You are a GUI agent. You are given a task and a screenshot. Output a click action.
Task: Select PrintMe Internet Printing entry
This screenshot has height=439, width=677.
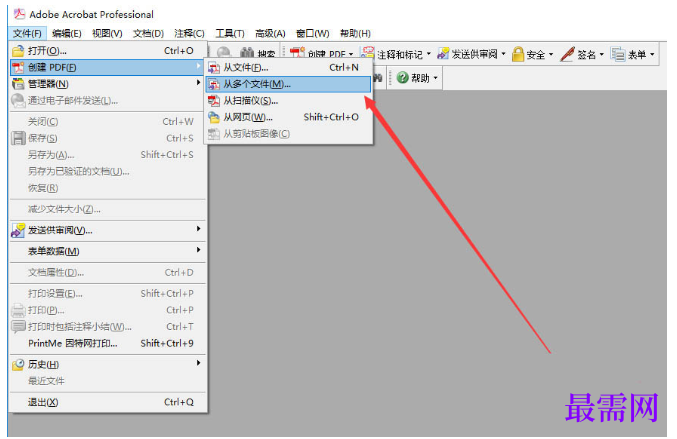point(108,344)
